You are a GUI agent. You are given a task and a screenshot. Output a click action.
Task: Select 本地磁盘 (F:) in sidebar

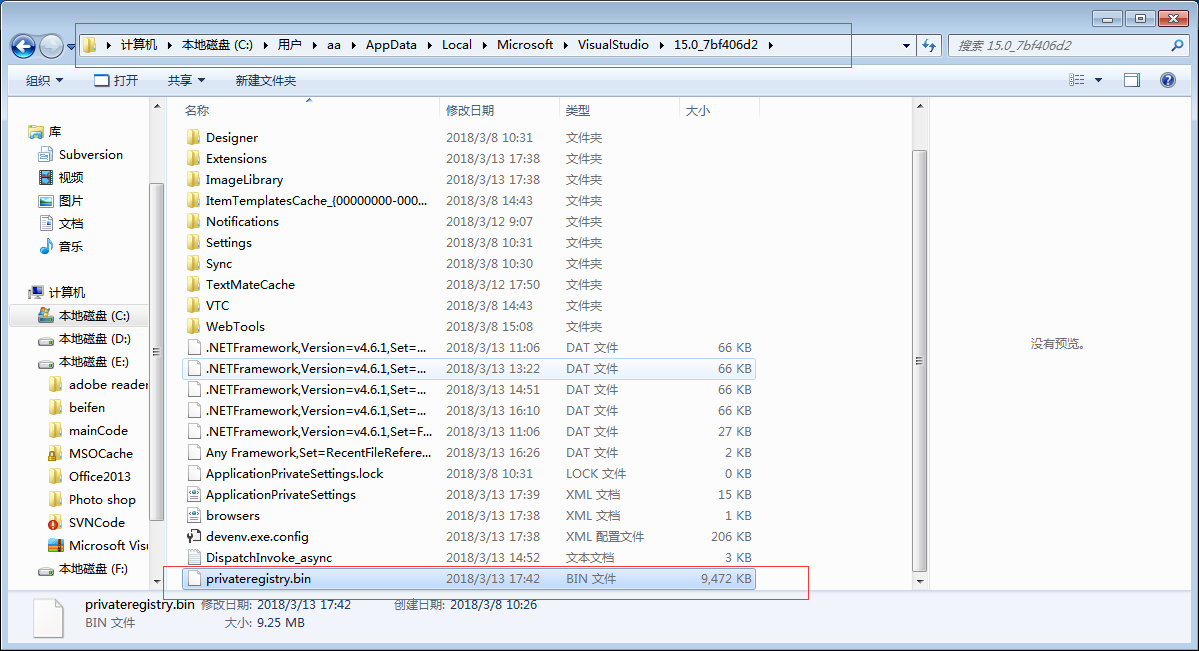click(93, 568)
